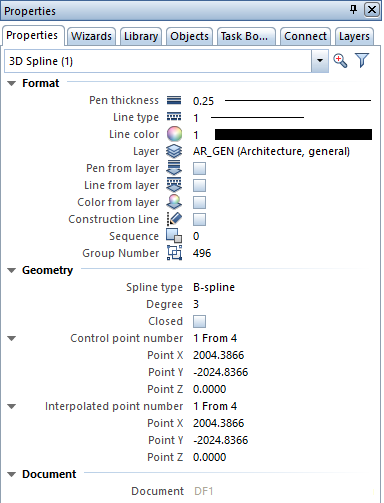
Task: Click the zoom to selected objects magnifier icon
Action: click(x=340, y=61)
